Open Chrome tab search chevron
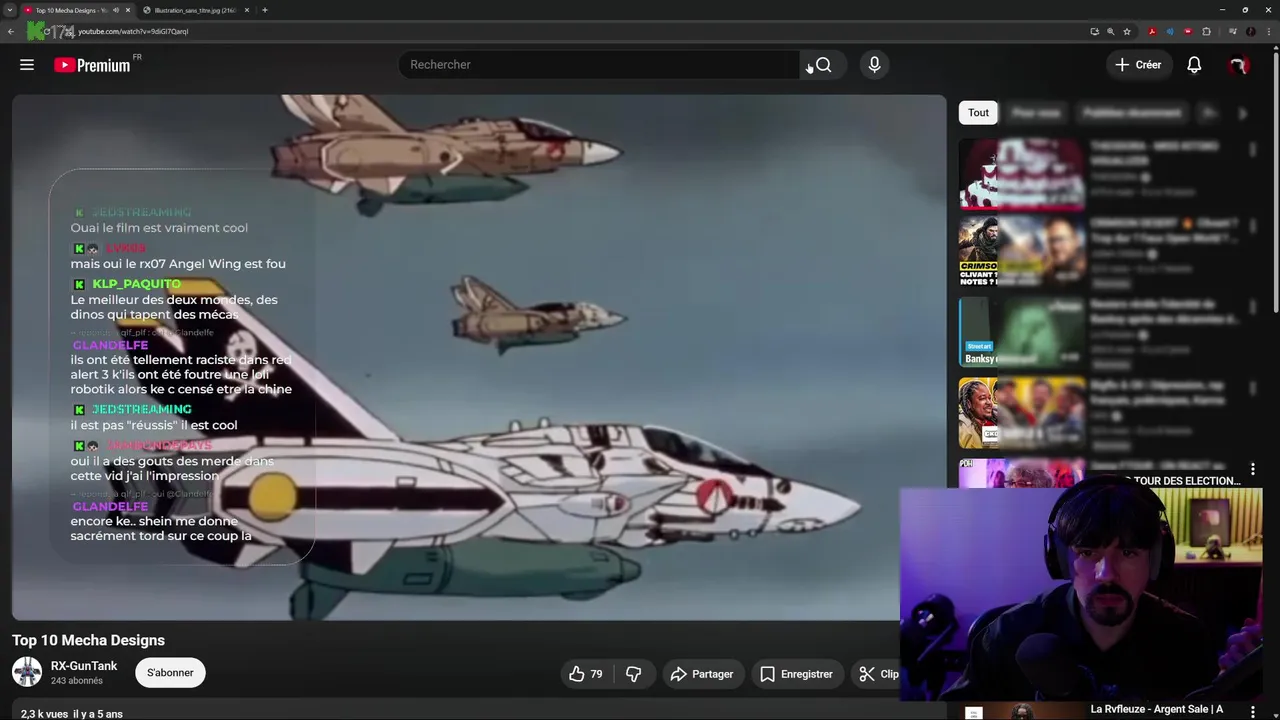This screenshot has width=1280, height=720. [9, 10]
